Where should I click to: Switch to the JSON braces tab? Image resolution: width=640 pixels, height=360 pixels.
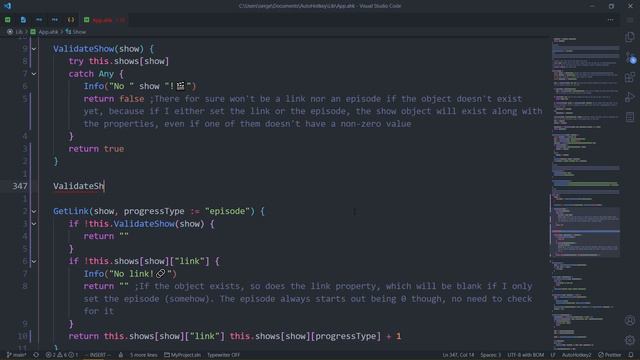click(x=71, y=20)
